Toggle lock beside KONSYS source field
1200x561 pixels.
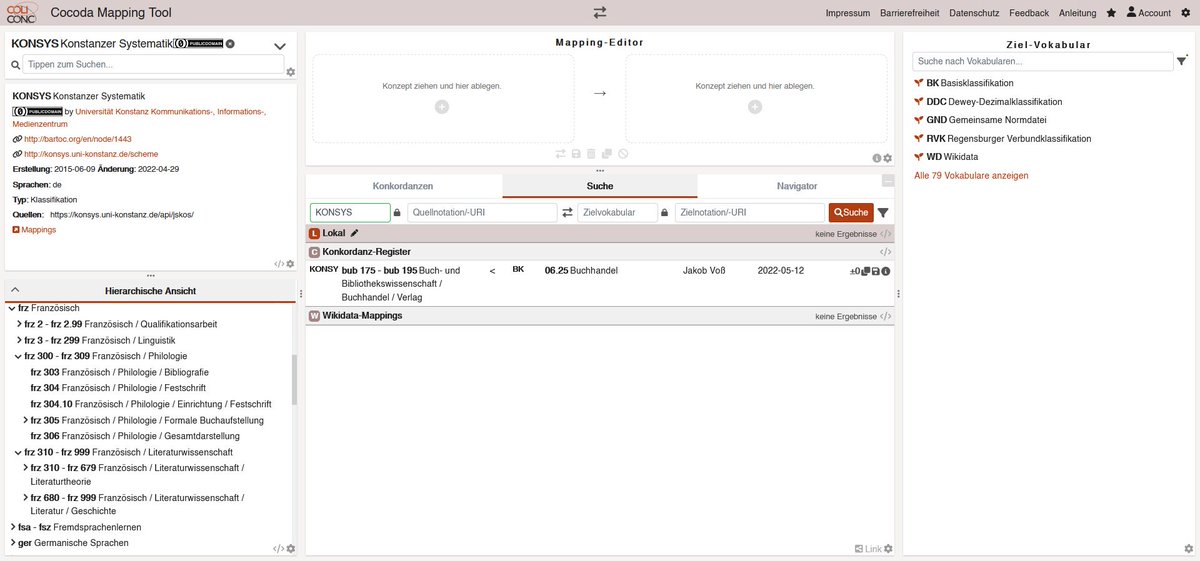(x=398, y=212)
